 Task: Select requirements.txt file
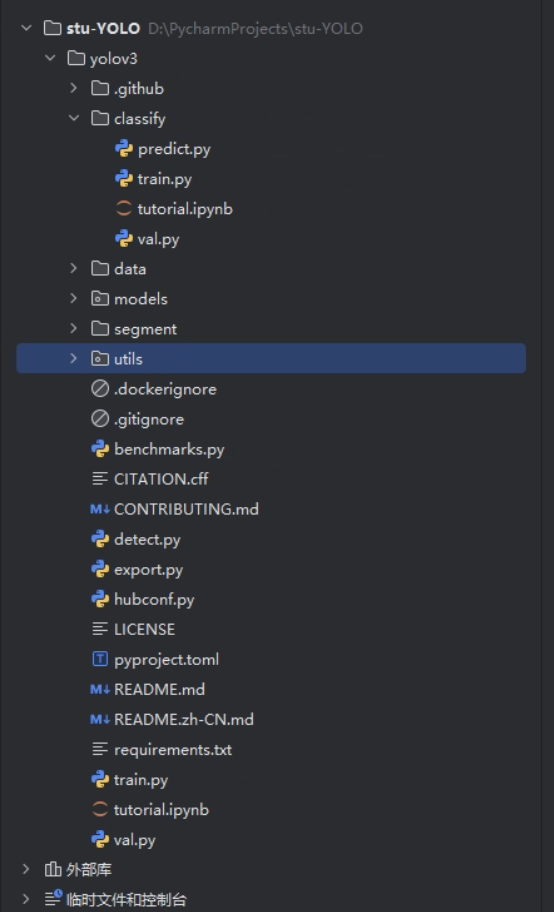point(173,750)
